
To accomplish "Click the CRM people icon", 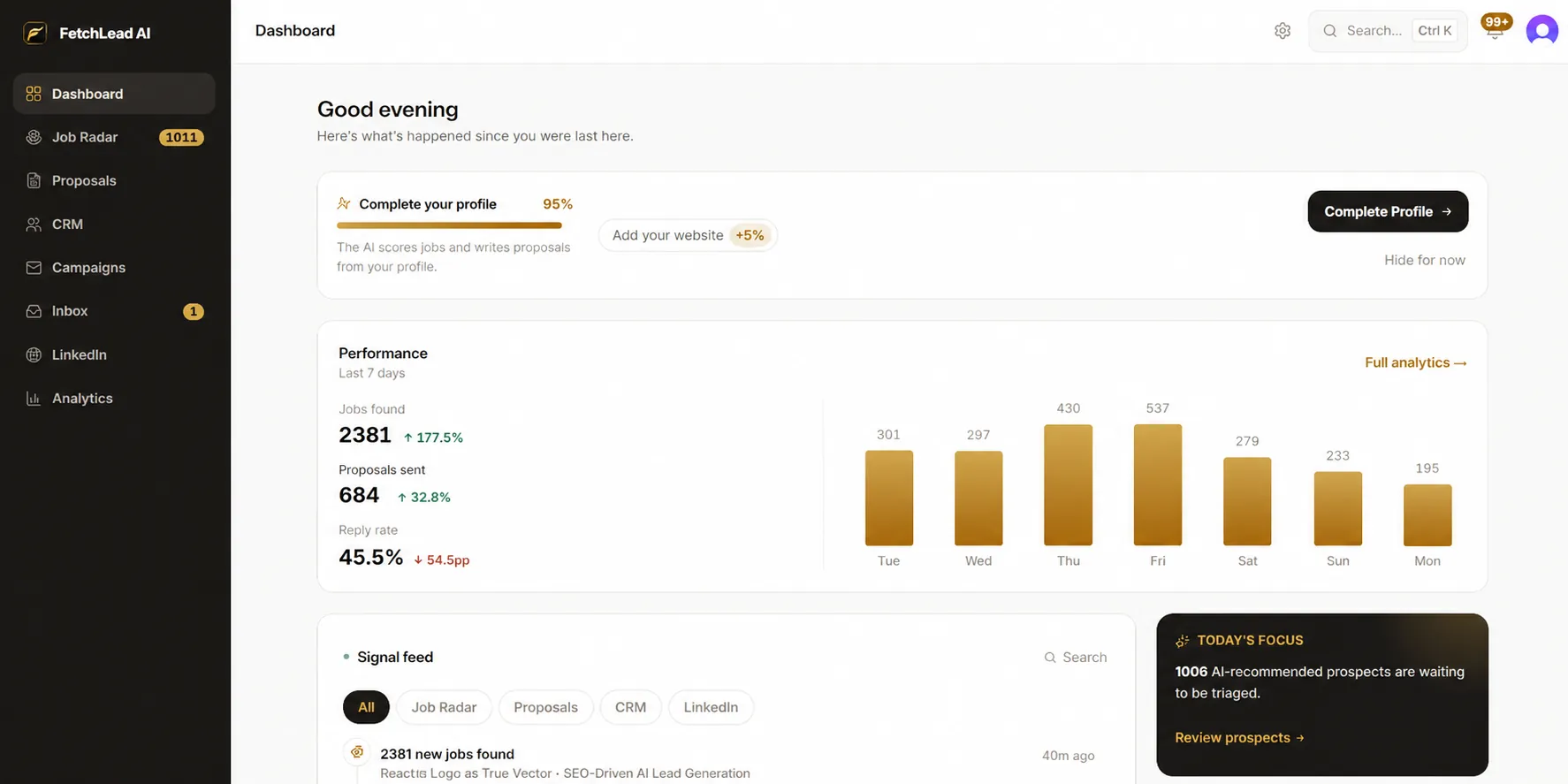I will pyautogui.click(x=34, y=225).
